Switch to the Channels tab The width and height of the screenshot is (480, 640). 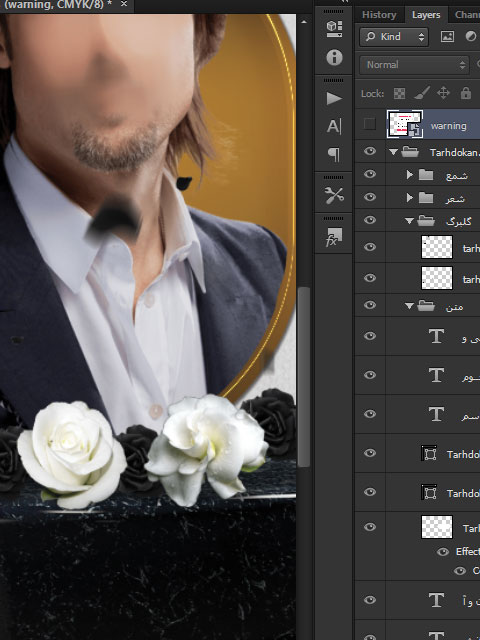[464, 15]
